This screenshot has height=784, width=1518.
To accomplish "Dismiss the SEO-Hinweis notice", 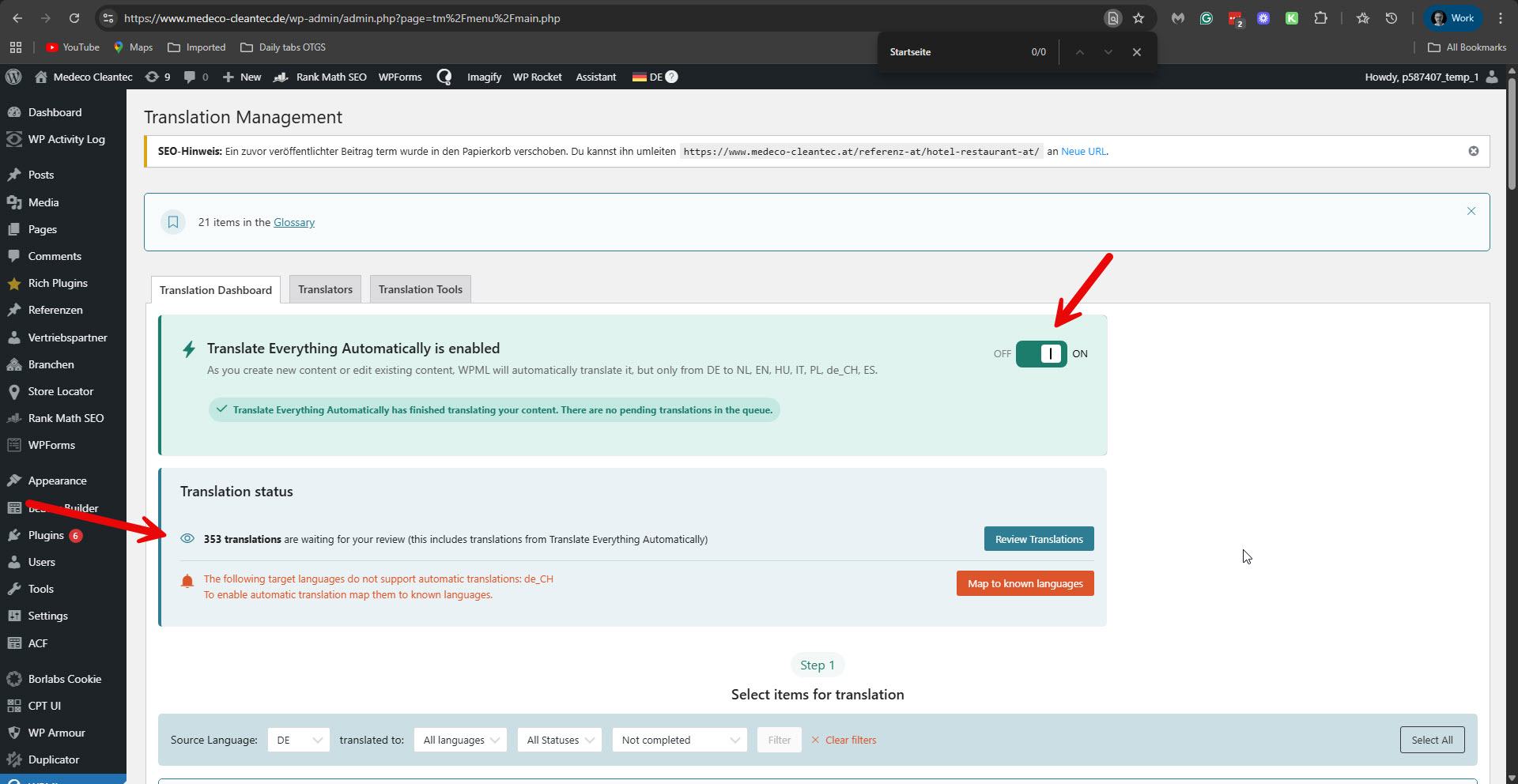I will point(1474,151).
